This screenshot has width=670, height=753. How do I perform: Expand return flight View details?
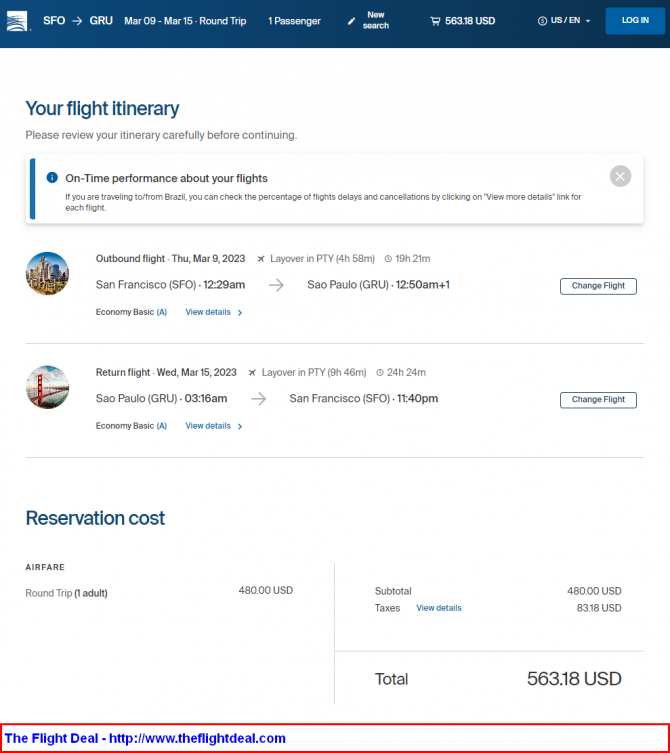pos(213,426)
